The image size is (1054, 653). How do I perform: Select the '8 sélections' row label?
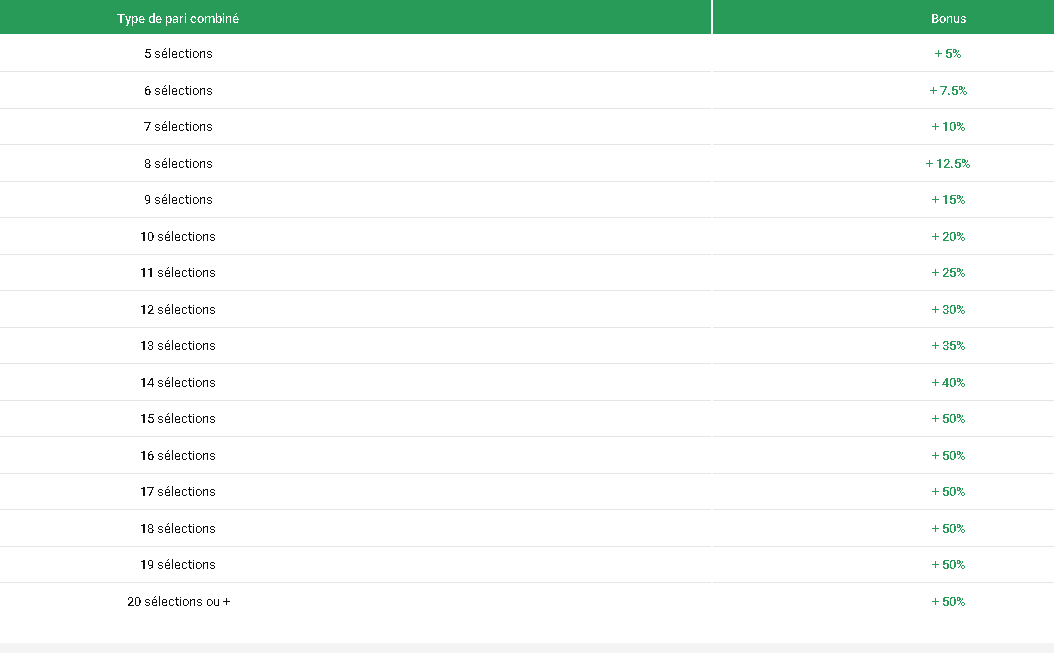(x=178, y=163)
